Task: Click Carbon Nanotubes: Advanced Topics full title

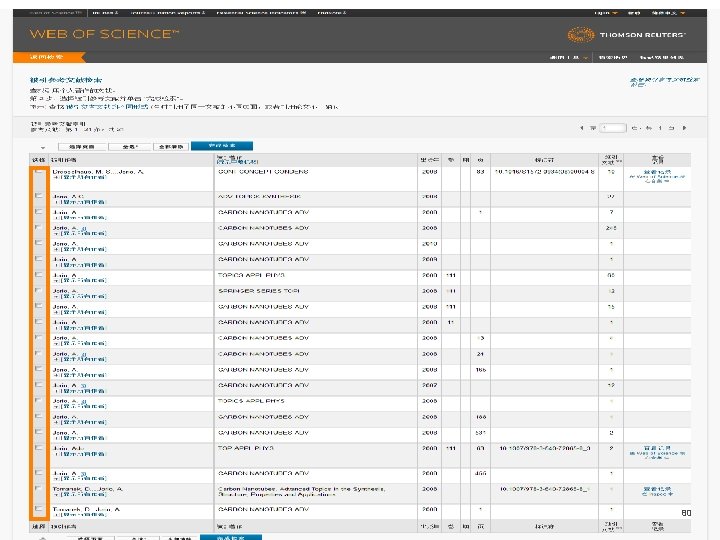Action: pos(302,492)
